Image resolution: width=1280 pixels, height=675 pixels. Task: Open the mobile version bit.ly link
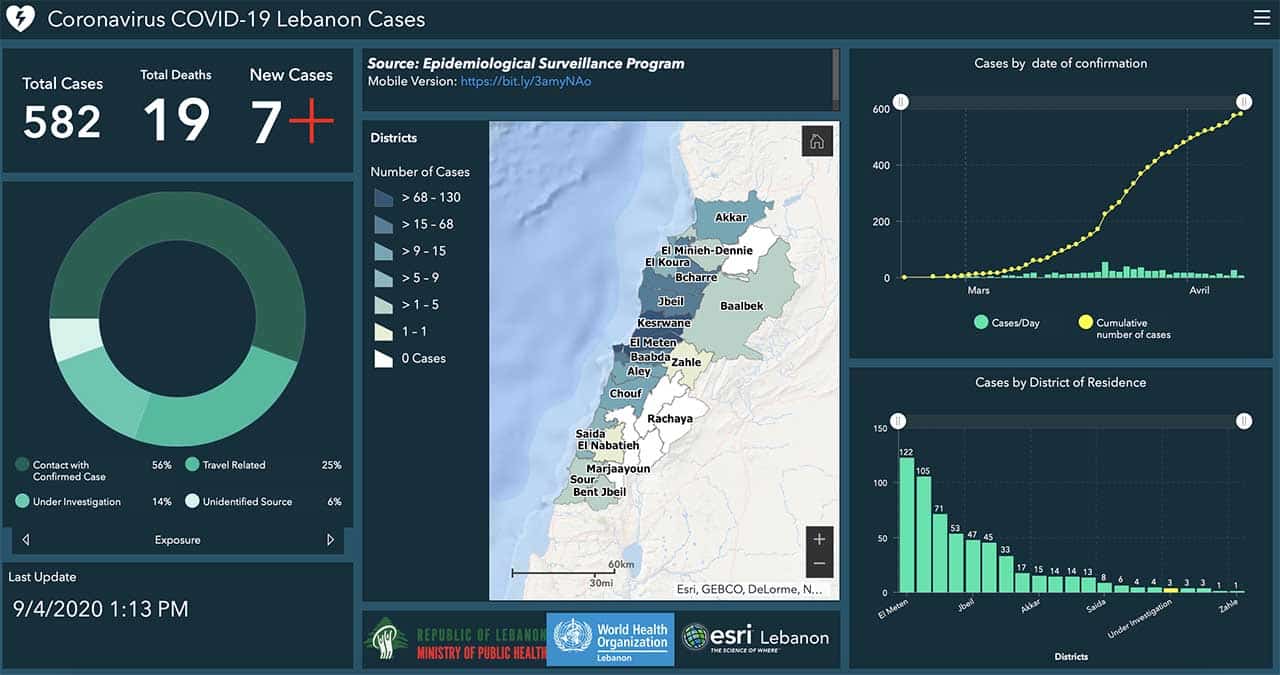click(x=525, y=81)
